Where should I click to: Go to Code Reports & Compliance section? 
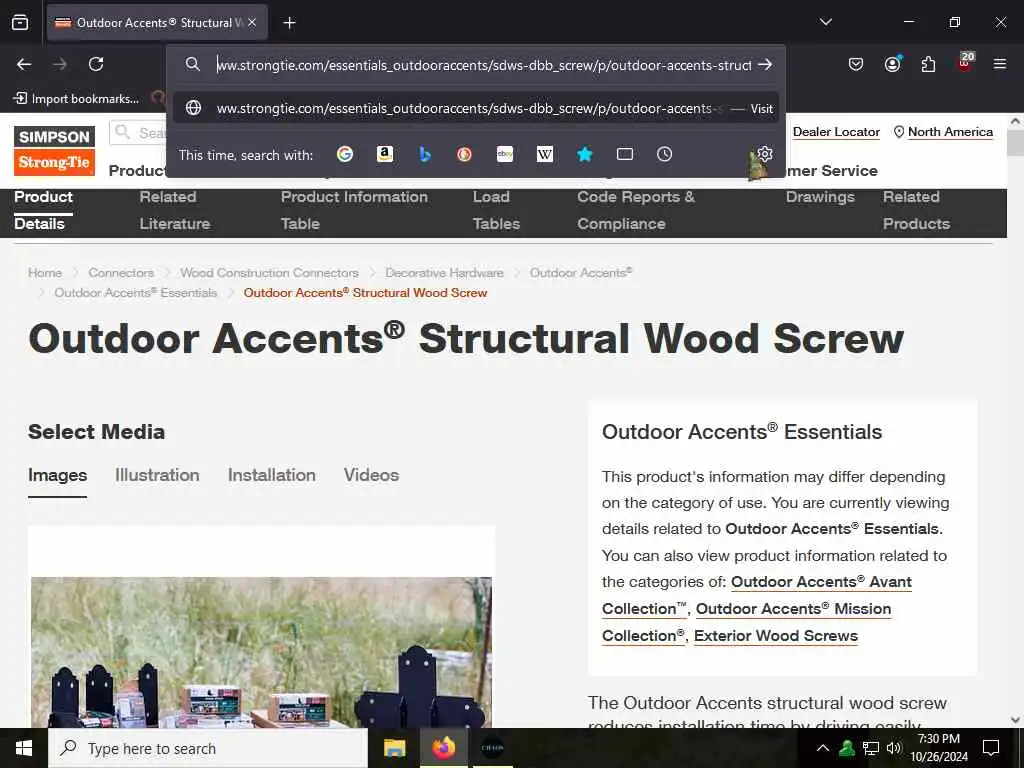click(636, 210)
